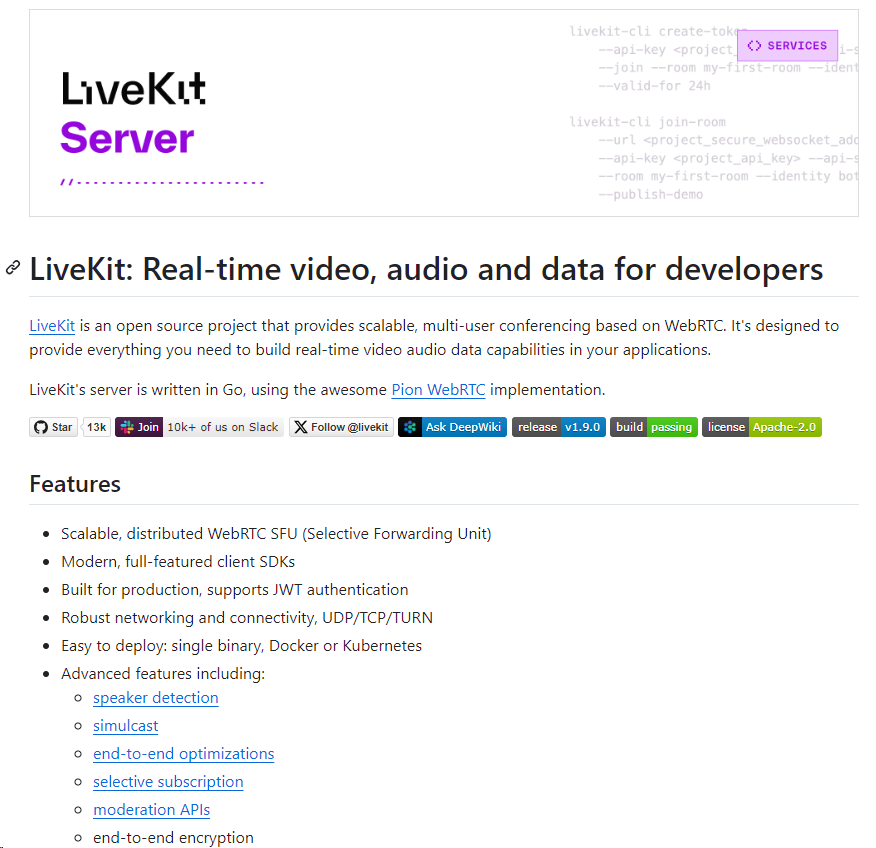Screen dimensions: 876x848
Task: Open the Pion WebRTC link
Action: 438,389
